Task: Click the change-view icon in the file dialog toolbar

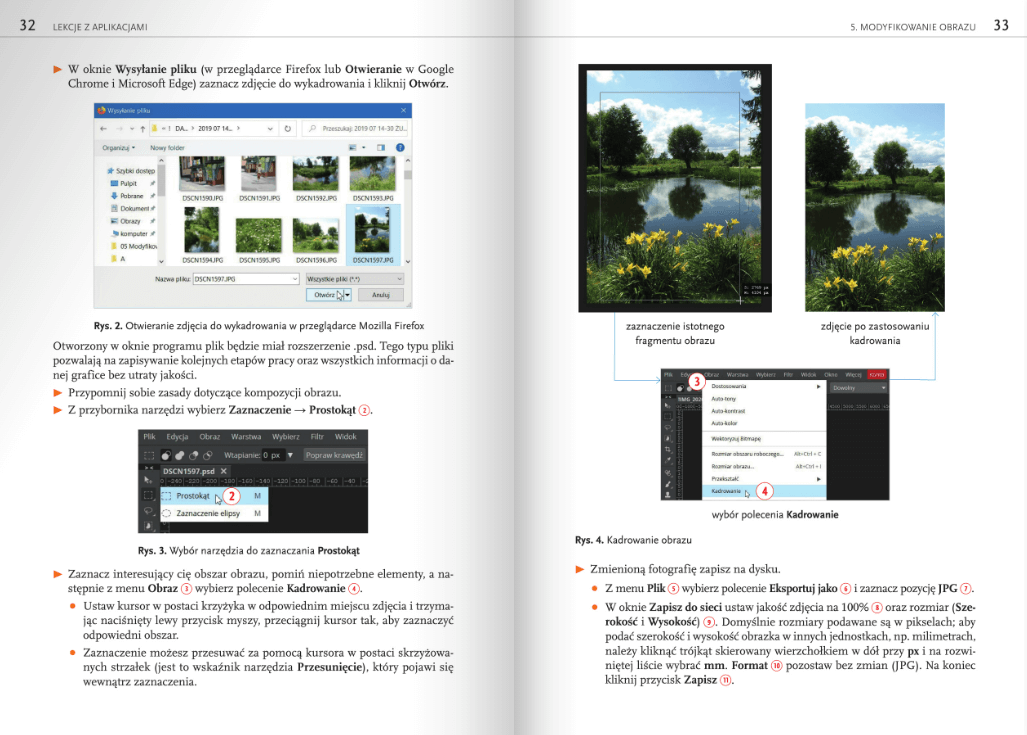Action: (x=353, y=148)
